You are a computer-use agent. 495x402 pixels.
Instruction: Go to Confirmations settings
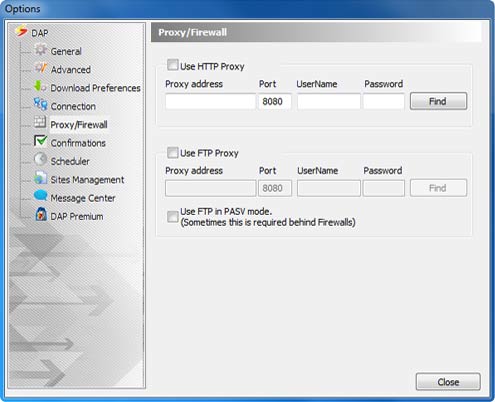pyautogui.click(x=78, y=143)
